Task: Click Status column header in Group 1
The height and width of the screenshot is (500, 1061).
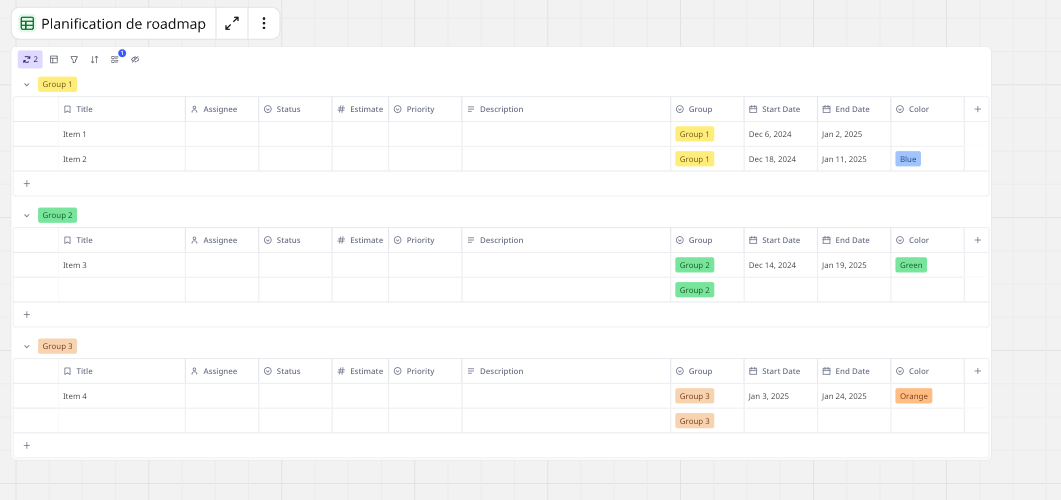Action: pyautogui.click(x=295, y=109)
